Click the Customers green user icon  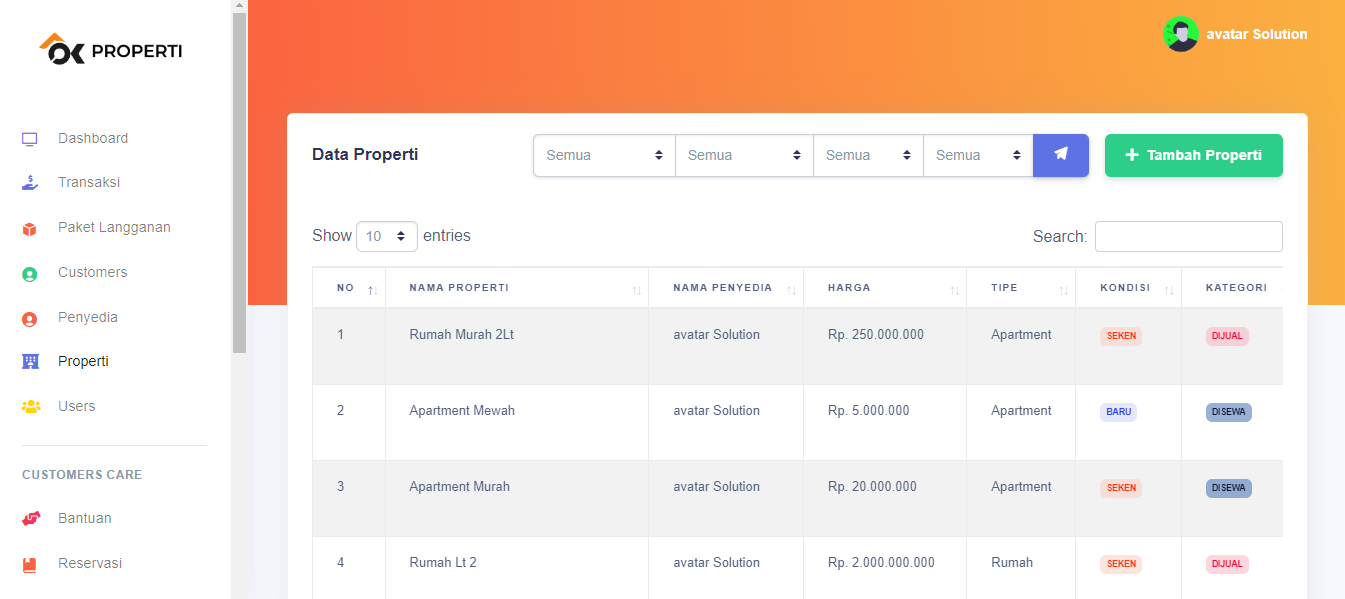30,273
